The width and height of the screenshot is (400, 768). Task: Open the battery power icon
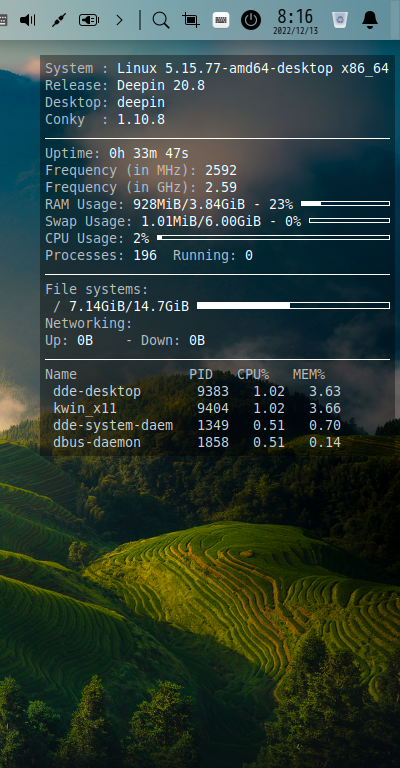click(x=89, y=20)
